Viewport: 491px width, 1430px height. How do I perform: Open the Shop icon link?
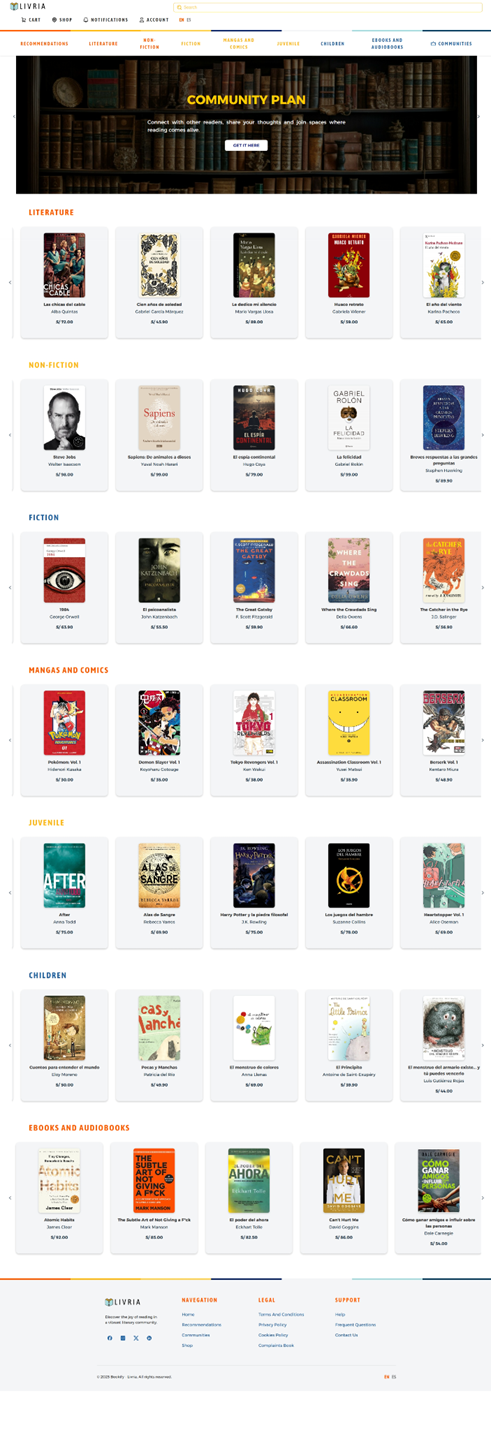[x=54, y=20]
